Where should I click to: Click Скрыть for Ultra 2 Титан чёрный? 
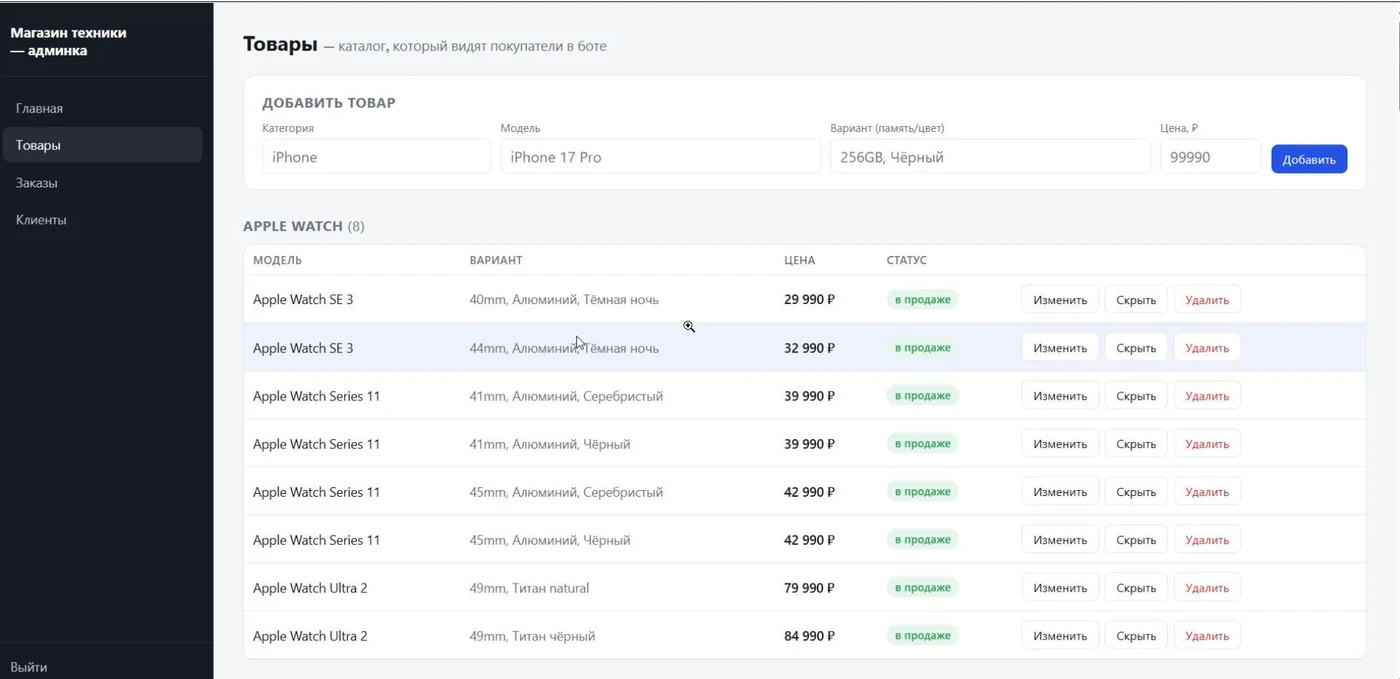pos(1136,635)
